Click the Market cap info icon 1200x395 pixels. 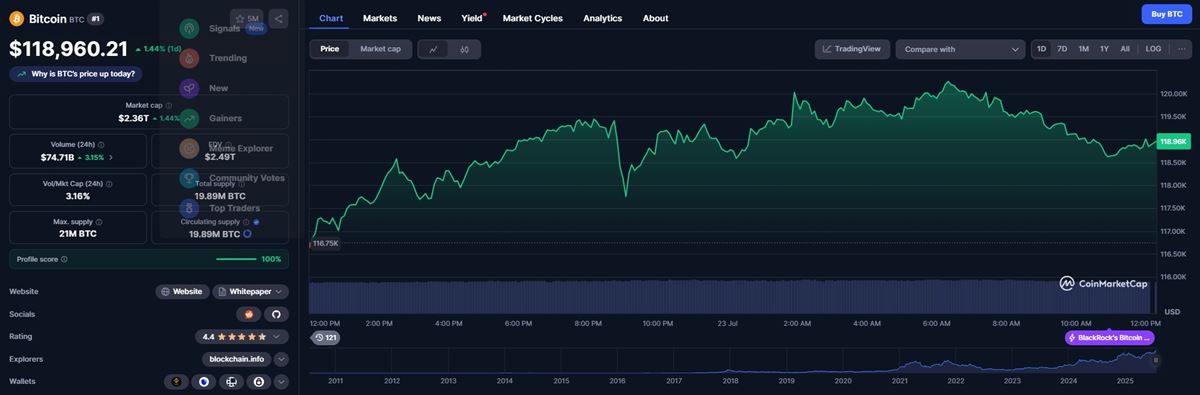168,105
